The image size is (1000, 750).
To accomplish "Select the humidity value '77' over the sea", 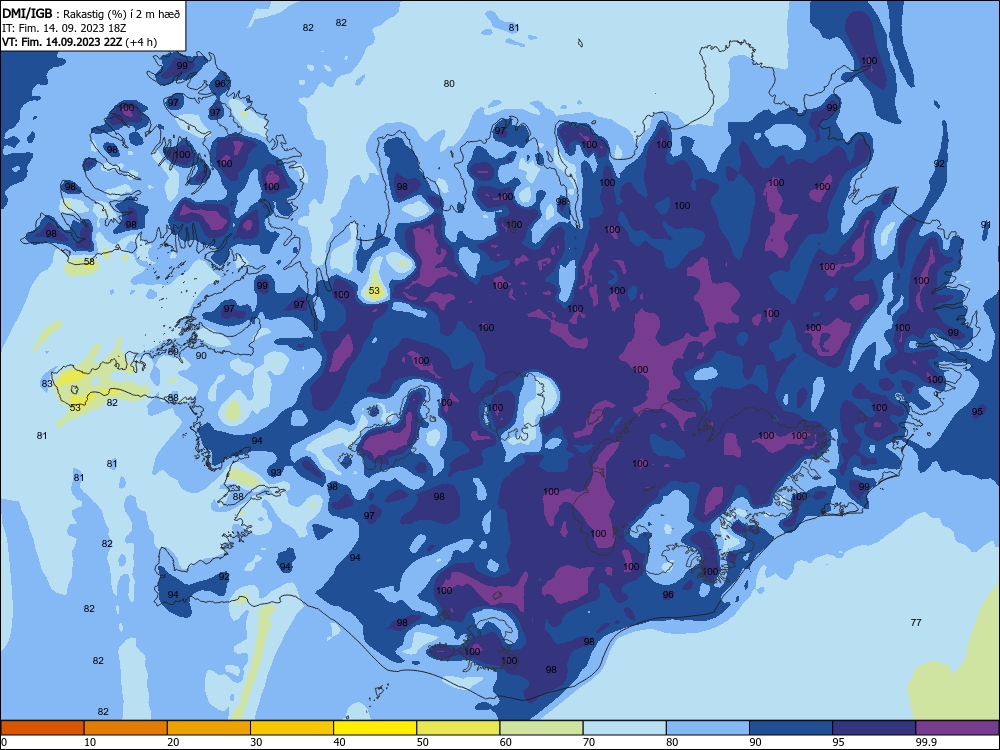I will click(x=916, y=622).
